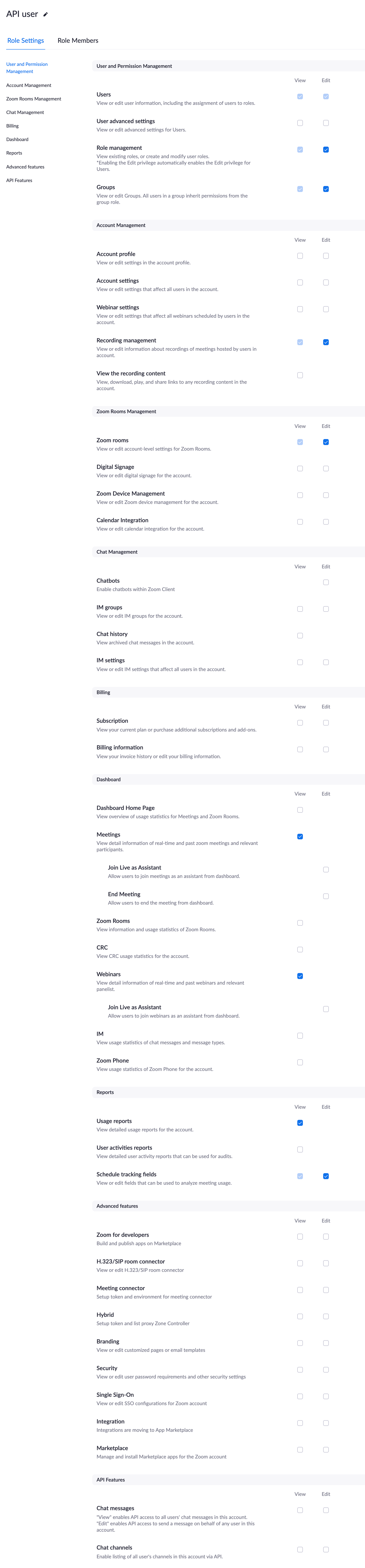Screen dimensions: 365x1568
Task: Enable View for User advanced settings
Action: coord(300,123)
